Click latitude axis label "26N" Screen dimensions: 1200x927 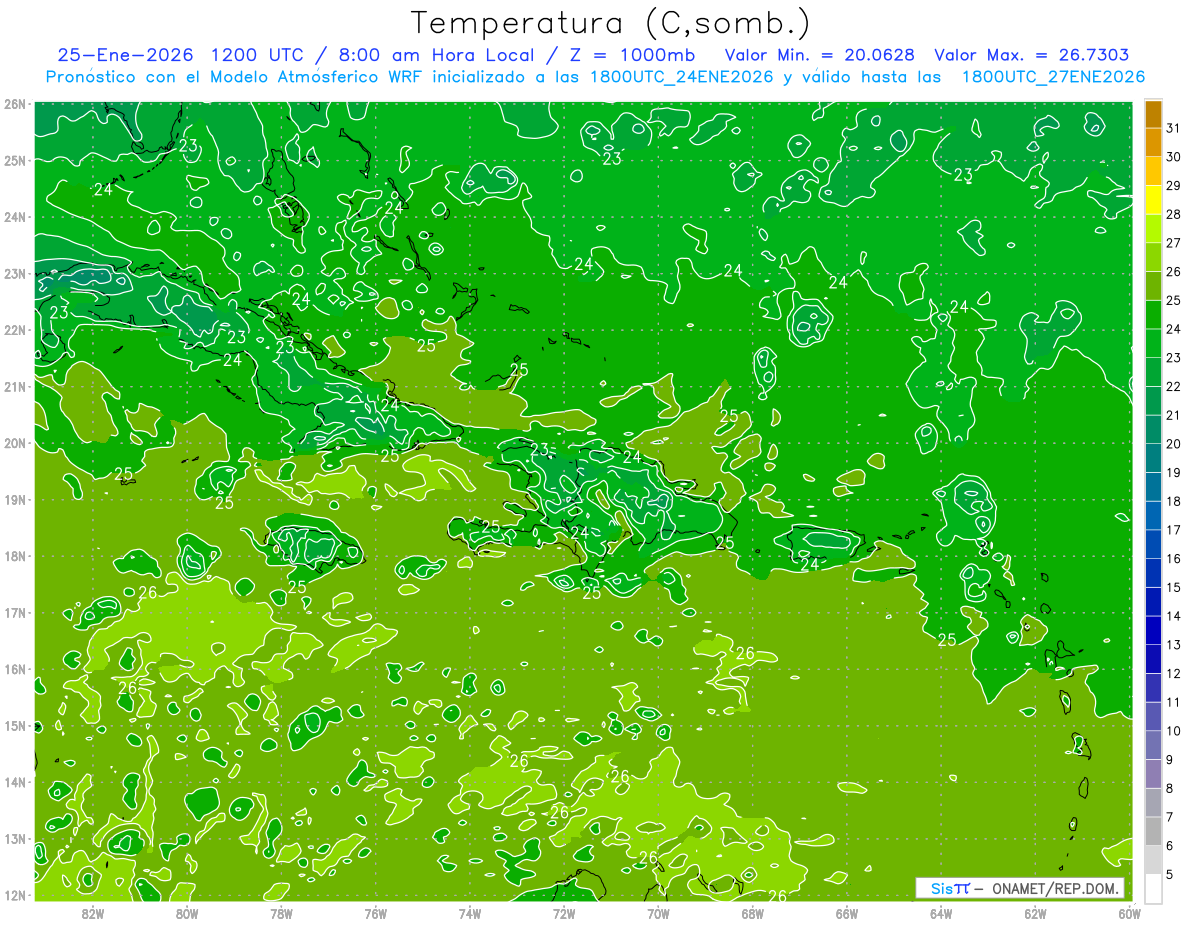pos(14,104)
